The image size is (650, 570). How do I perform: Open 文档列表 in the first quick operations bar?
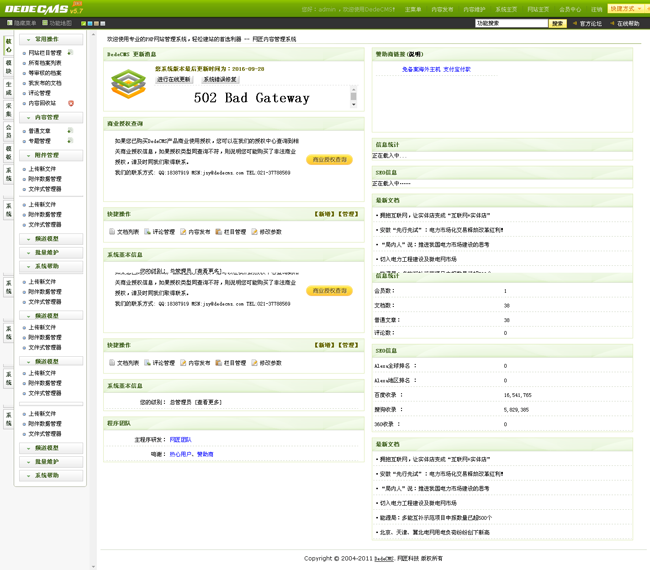pos(124,232)
